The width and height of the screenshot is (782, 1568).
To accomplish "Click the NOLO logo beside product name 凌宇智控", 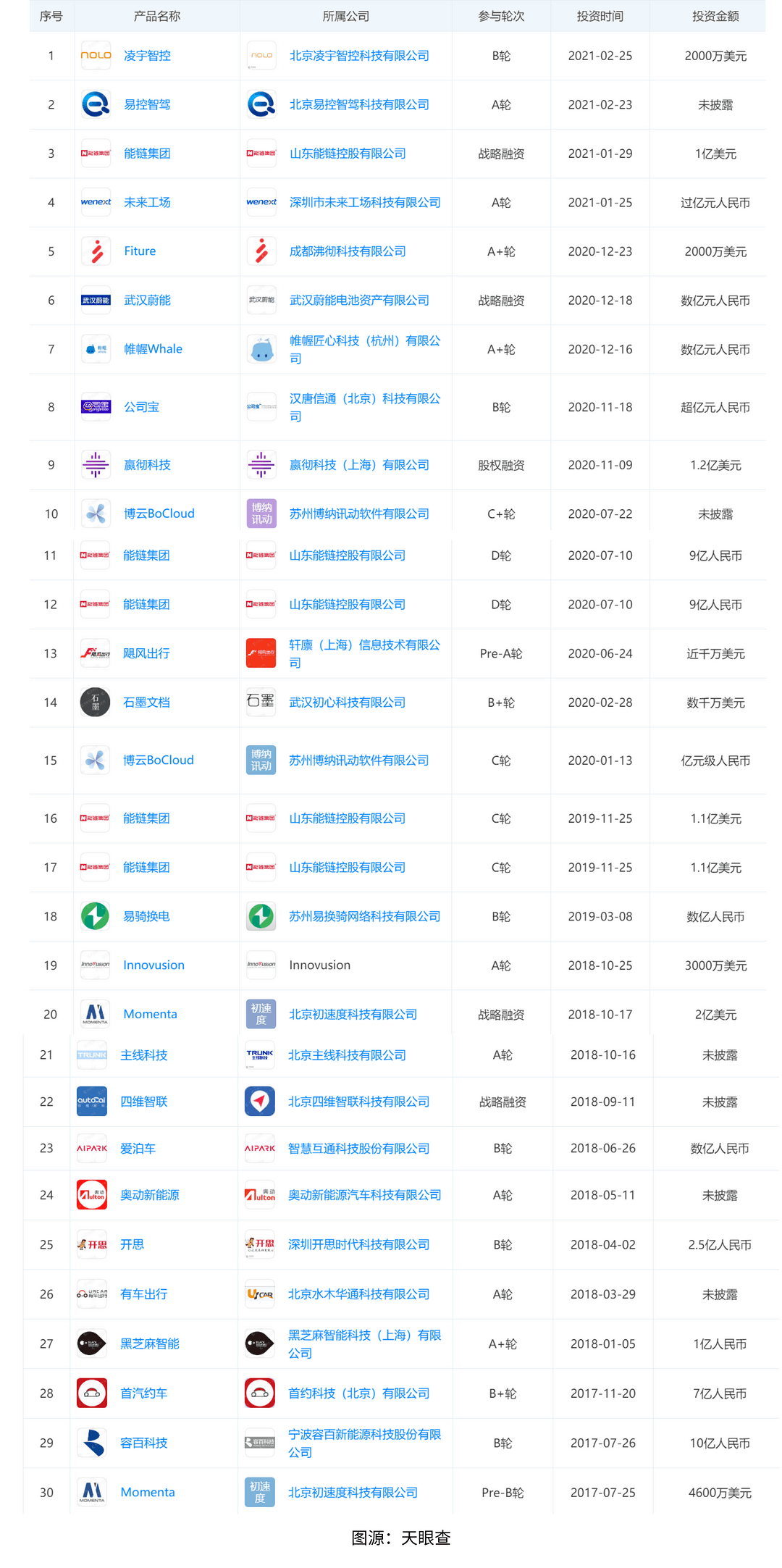I will (96, 56).
